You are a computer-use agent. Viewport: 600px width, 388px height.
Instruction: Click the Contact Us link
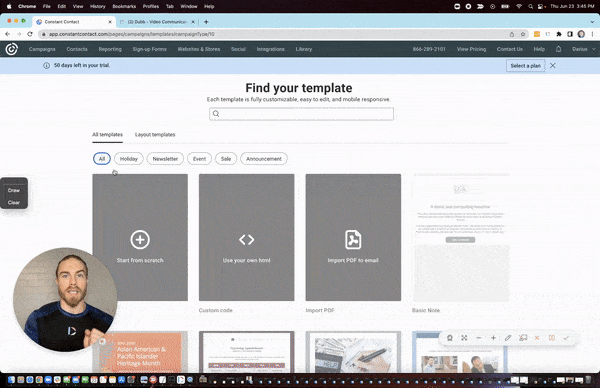(510, 49)
